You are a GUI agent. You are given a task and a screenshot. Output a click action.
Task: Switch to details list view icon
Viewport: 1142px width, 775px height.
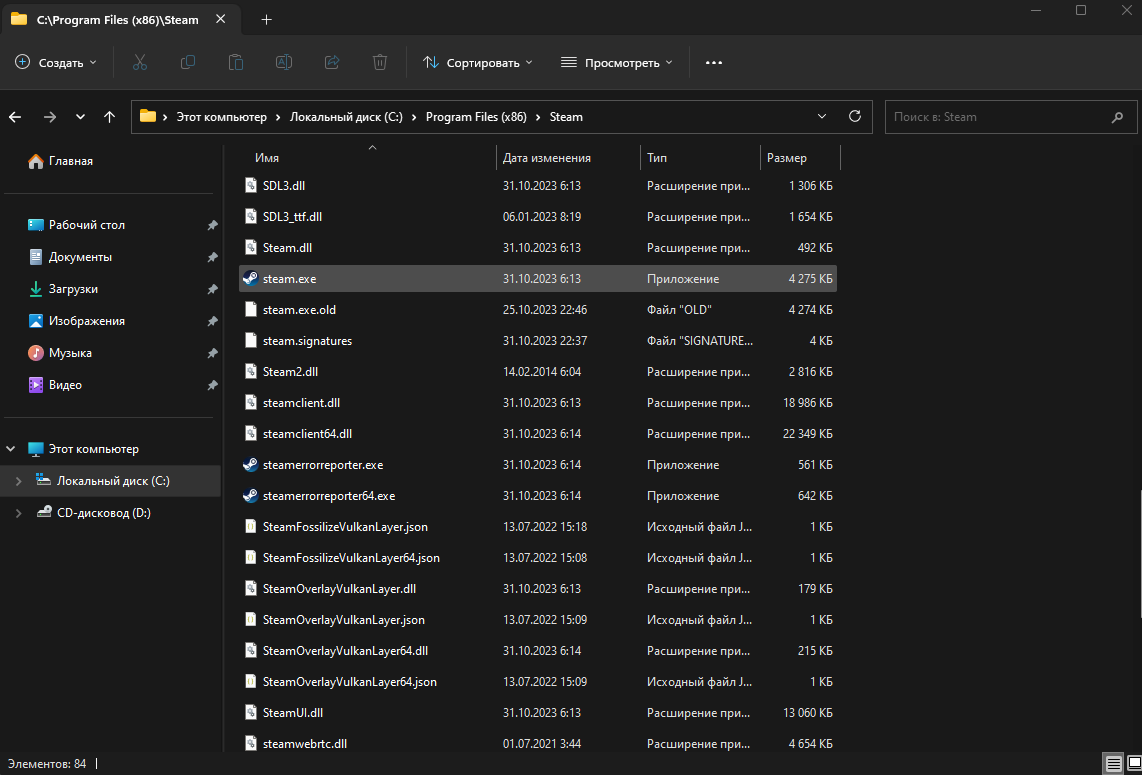tap(1112, 764)
